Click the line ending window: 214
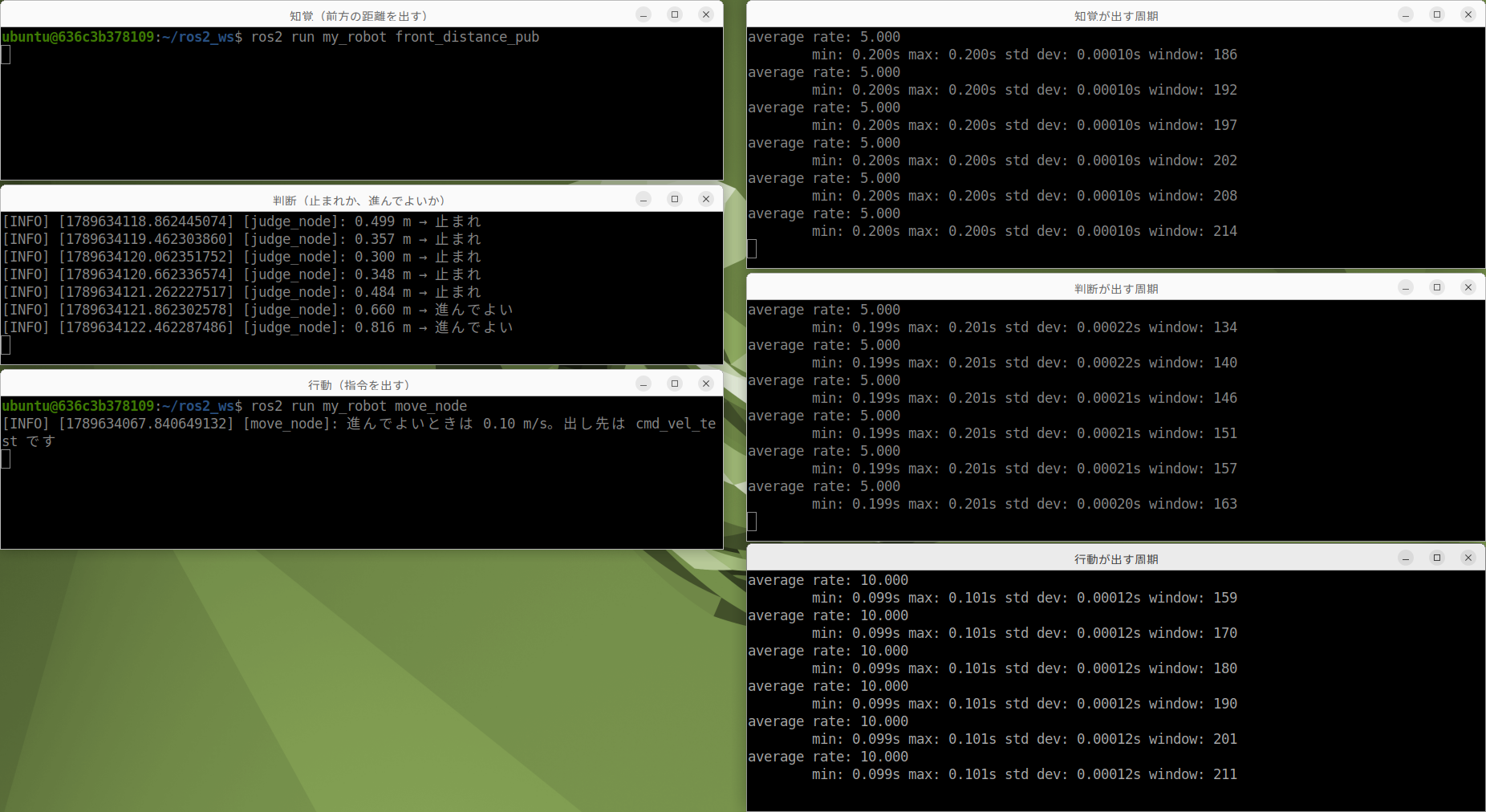 coord(1025,231)
